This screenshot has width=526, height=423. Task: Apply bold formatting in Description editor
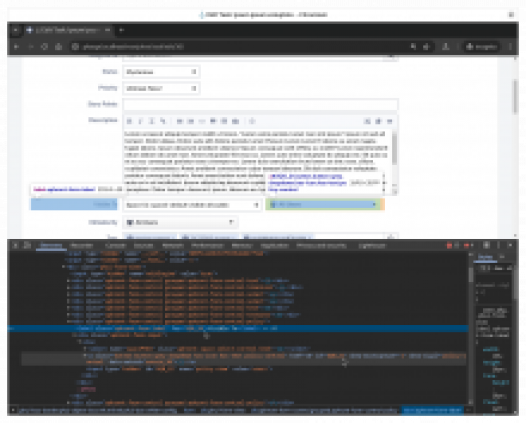(x=129, y=121)
